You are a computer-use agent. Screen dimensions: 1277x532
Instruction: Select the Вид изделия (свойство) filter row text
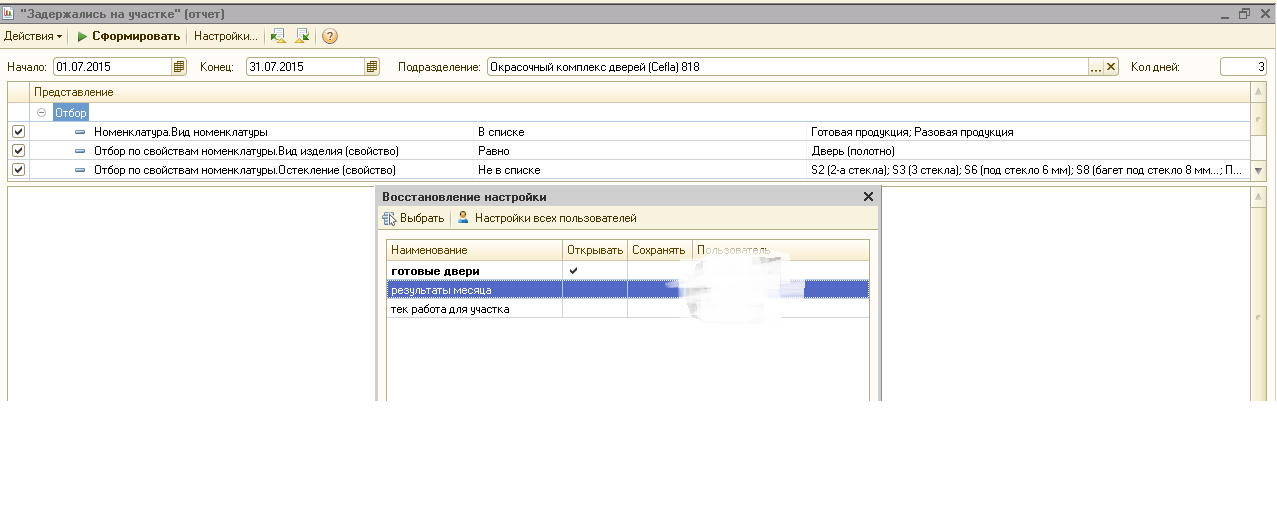246,151
